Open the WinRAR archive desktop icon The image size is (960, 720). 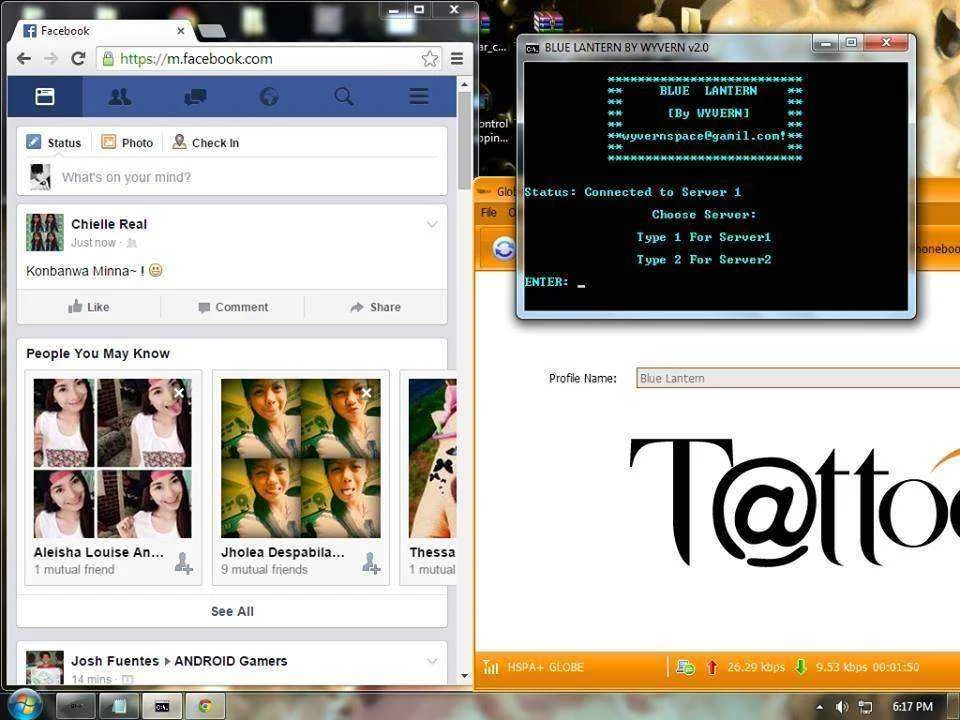tap(548, 21)
